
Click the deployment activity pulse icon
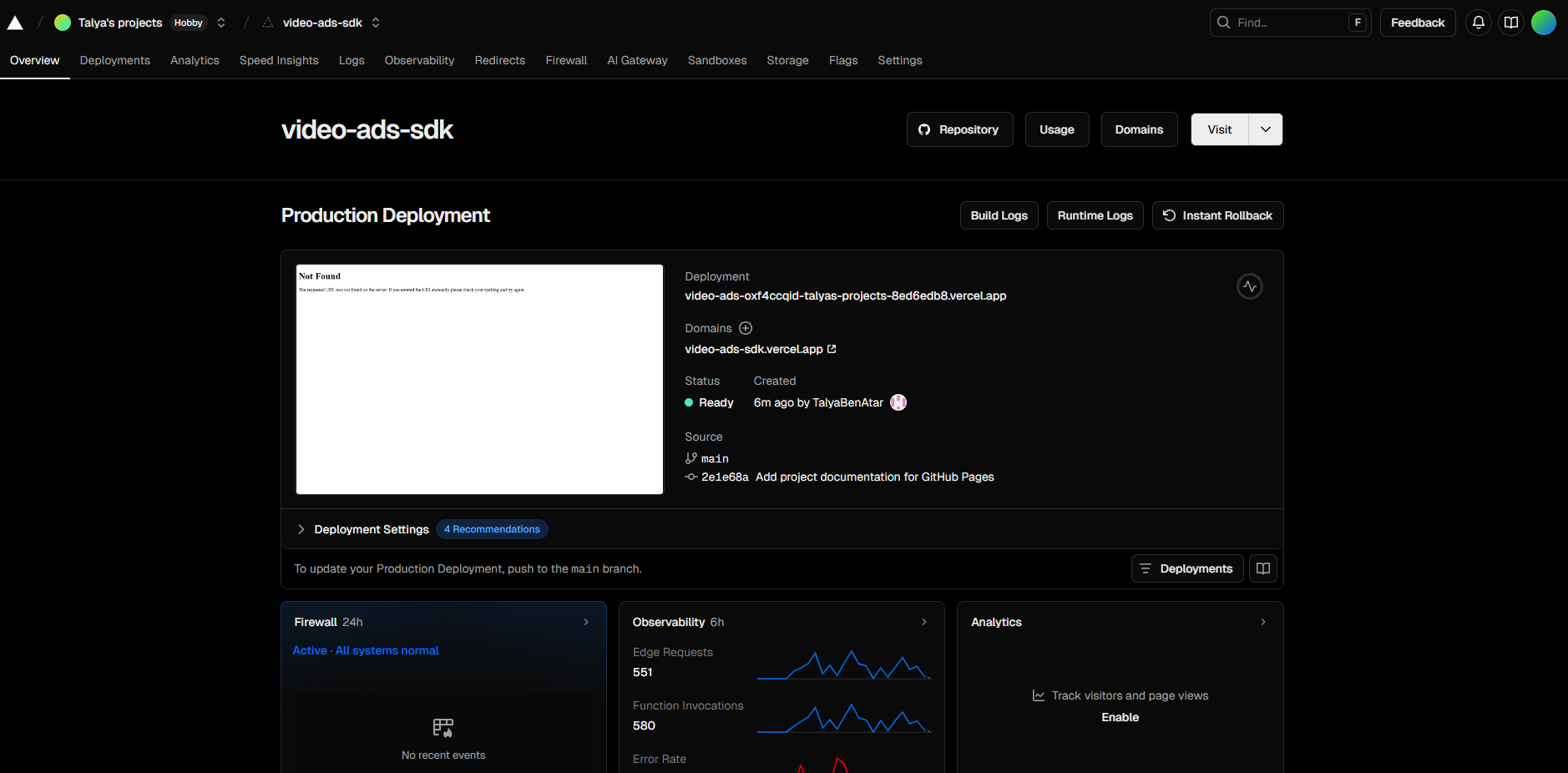[1249, 286]
